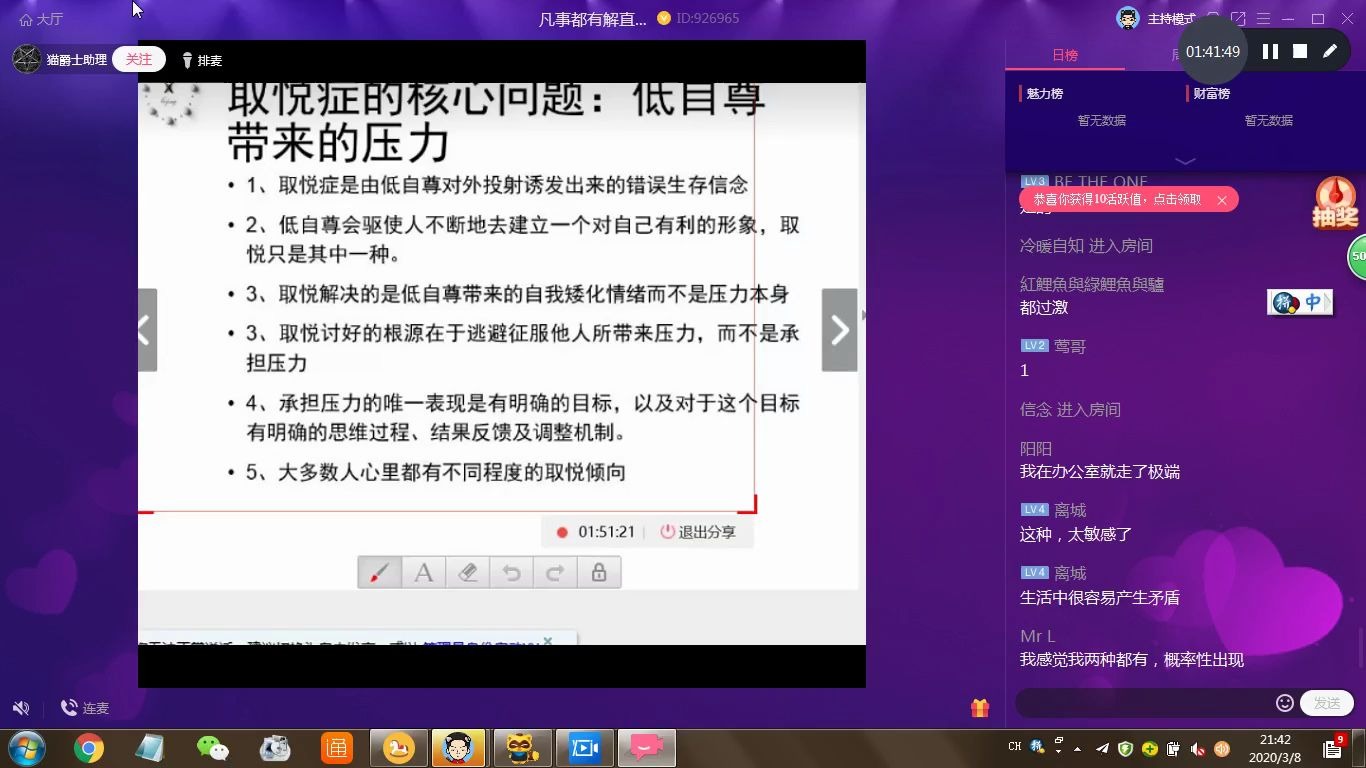
Task: Click the pop-out window icon in title bar
Action: 1239,19
